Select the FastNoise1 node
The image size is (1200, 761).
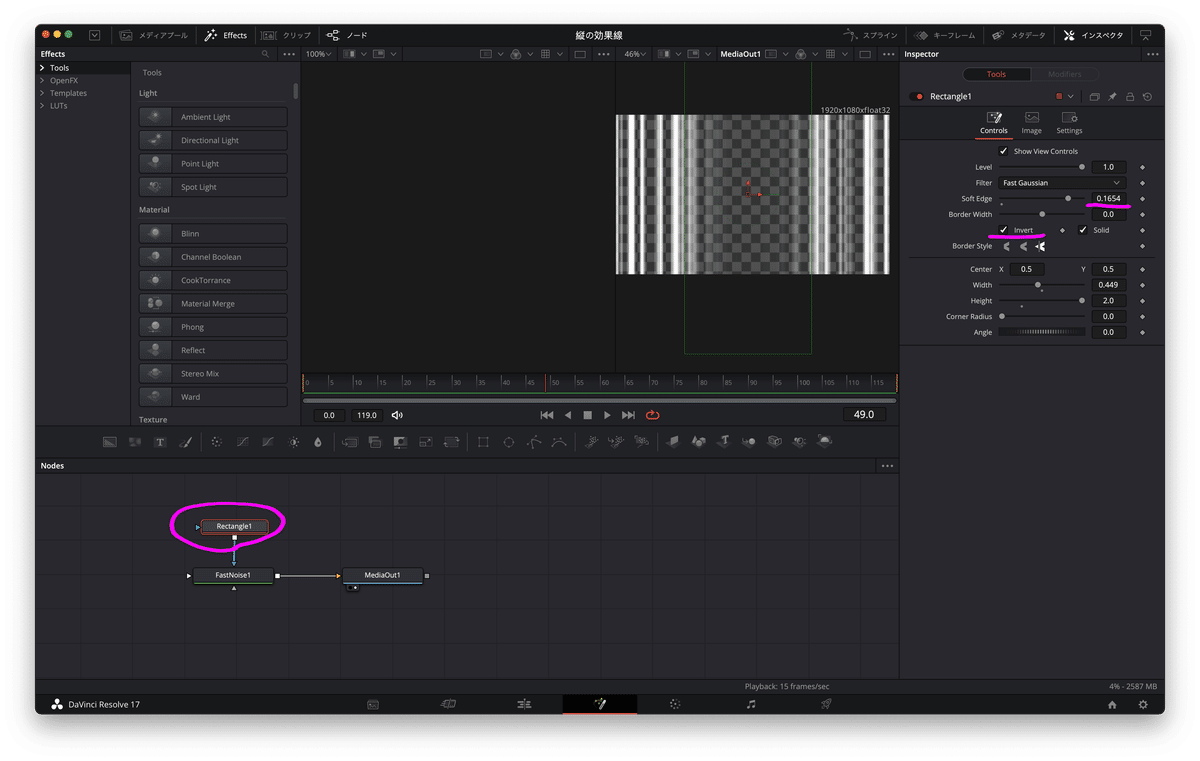233,575
